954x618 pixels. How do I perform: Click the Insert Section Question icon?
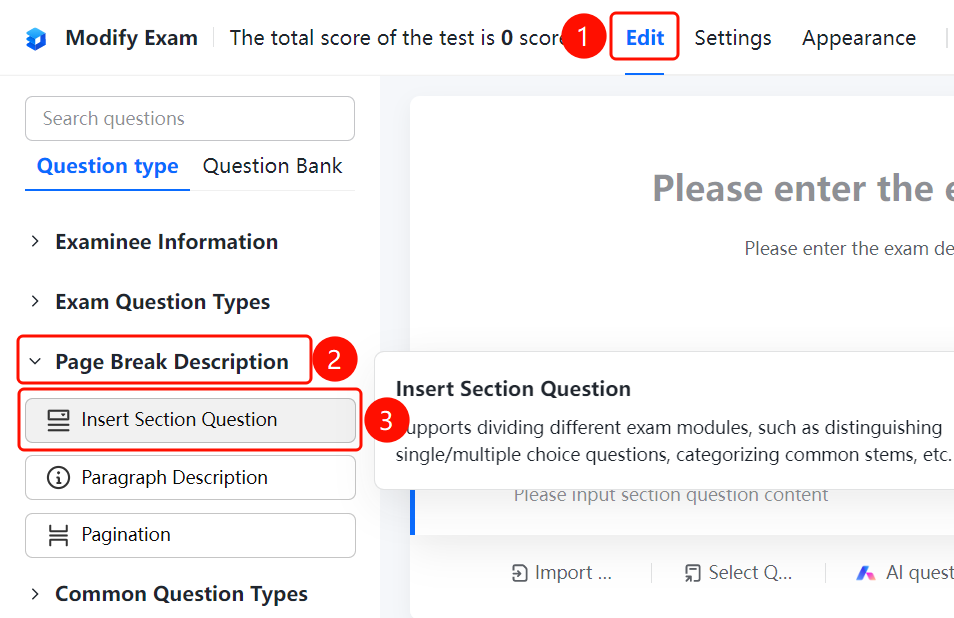coord(58,420)
